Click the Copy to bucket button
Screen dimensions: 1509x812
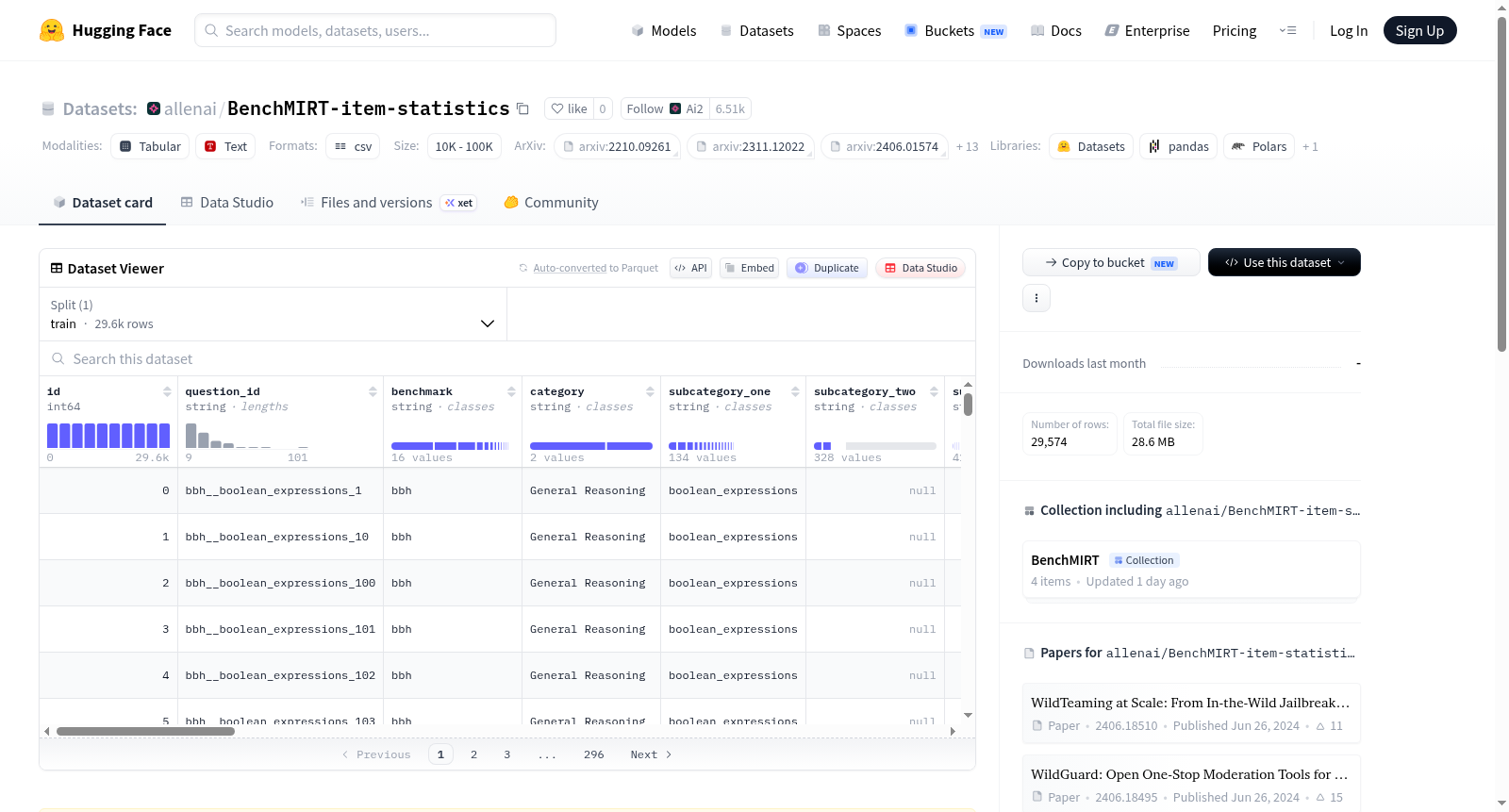click(x=1111, y=262)
